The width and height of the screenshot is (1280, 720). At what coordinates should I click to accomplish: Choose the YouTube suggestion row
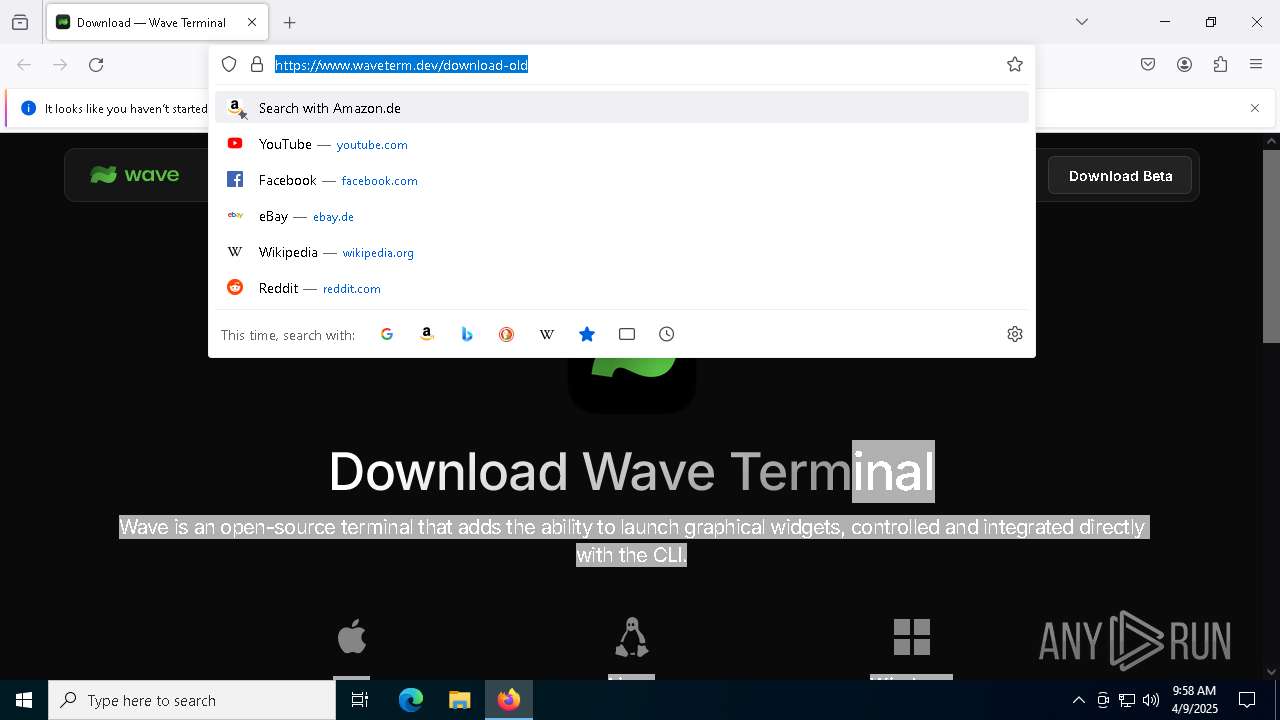click(622, 144)
